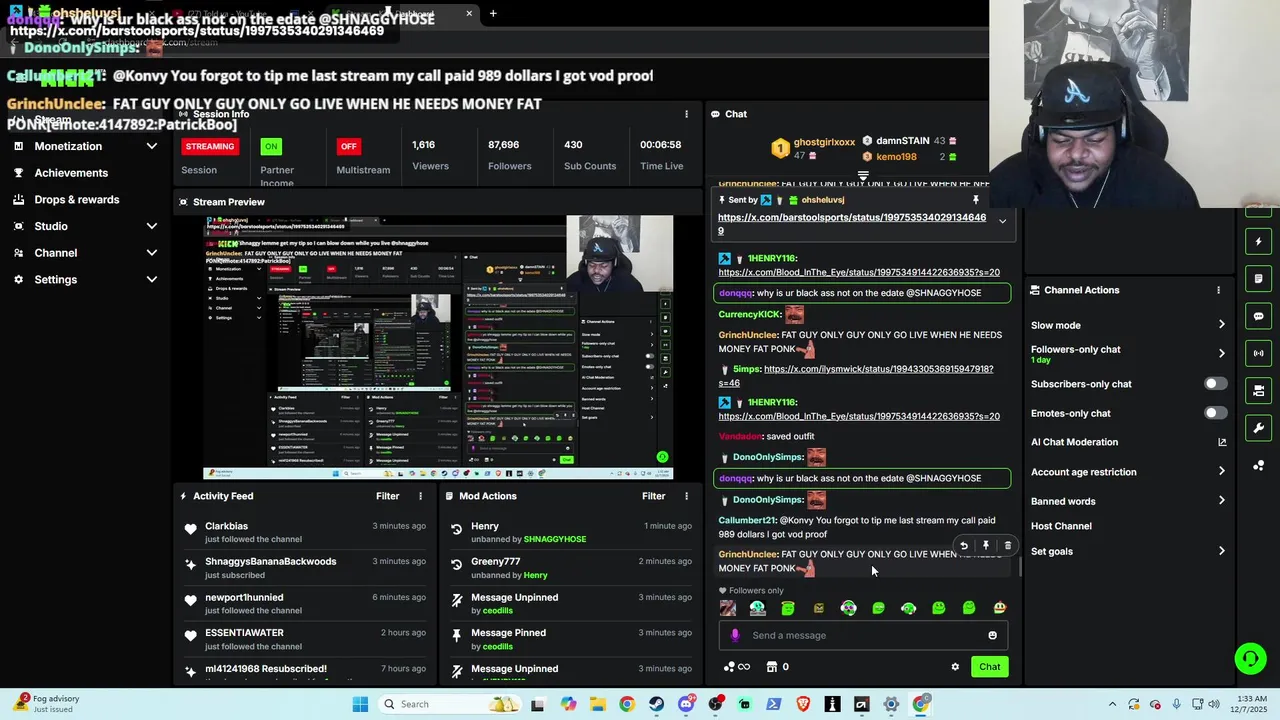Click the STREAMING session status badge
The image size is (1280, 720).
click(209, 146)
